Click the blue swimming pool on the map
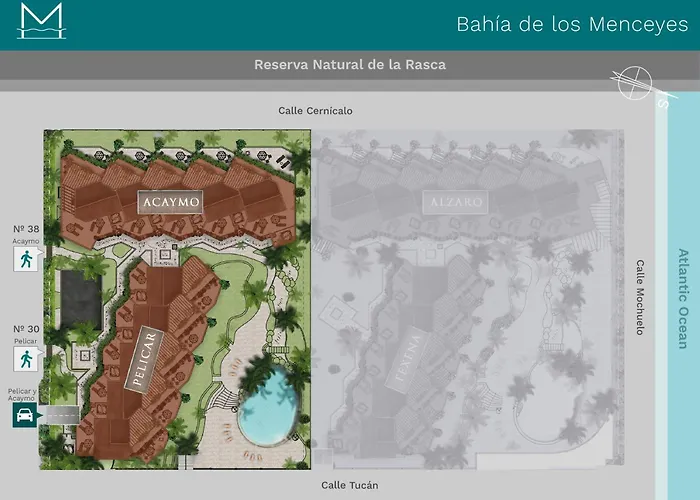Screen dimensions: 700x500 tap(268, 406)
